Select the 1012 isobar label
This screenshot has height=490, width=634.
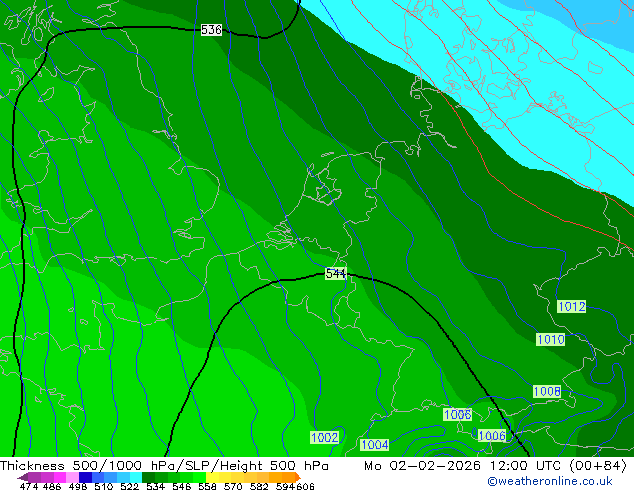pos(571,306)
